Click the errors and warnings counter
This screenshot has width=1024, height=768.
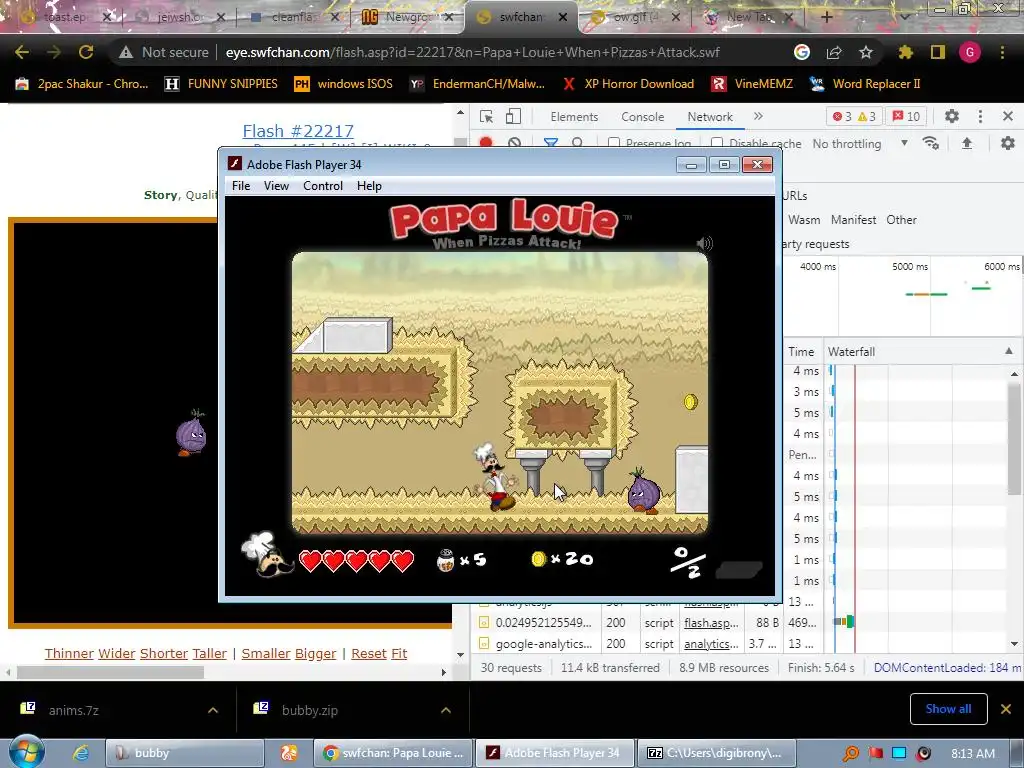point(854,117)
